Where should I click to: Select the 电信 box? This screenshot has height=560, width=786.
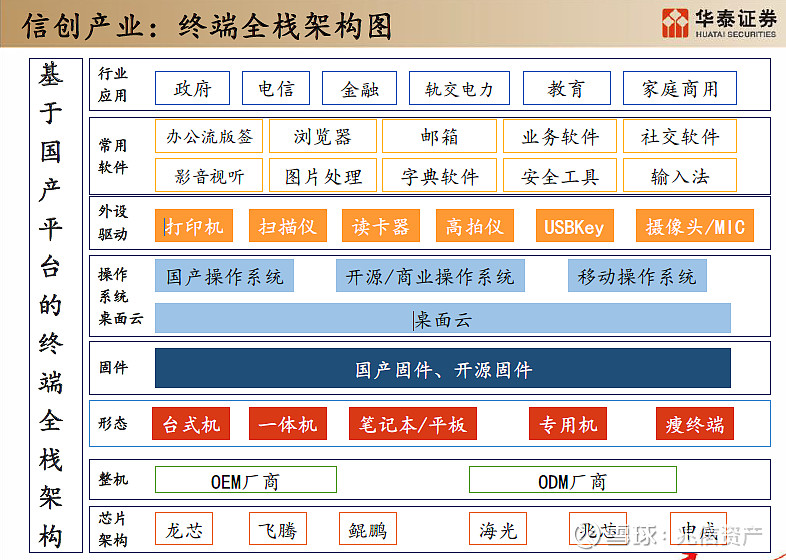pyautogui.click(x=276, y=88)
